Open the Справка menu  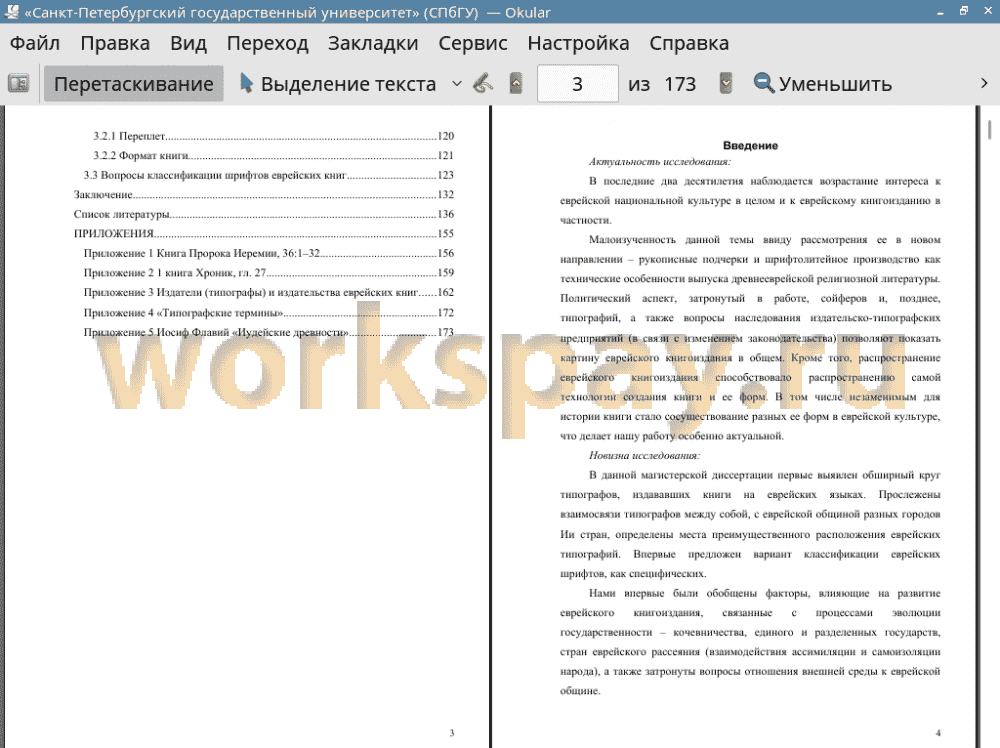tap(689, 43)
